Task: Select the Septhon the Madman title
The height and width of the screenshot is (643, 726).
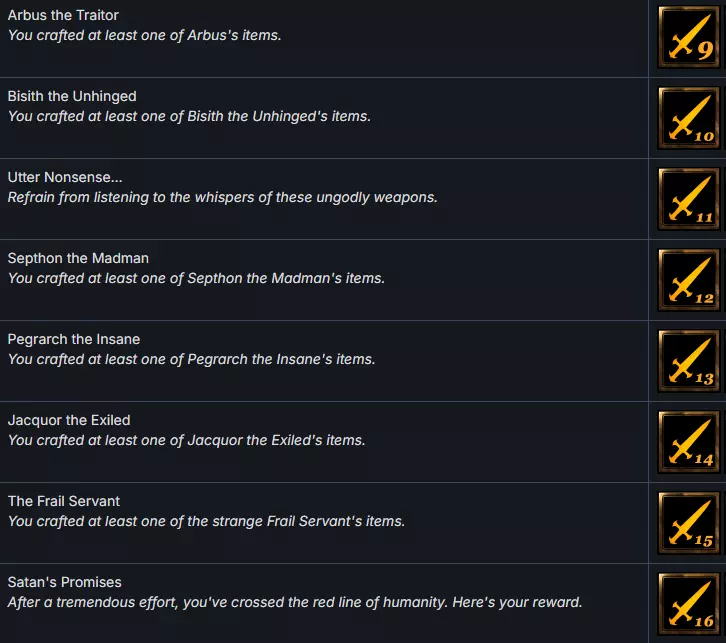Action: [x=78, y=258]
